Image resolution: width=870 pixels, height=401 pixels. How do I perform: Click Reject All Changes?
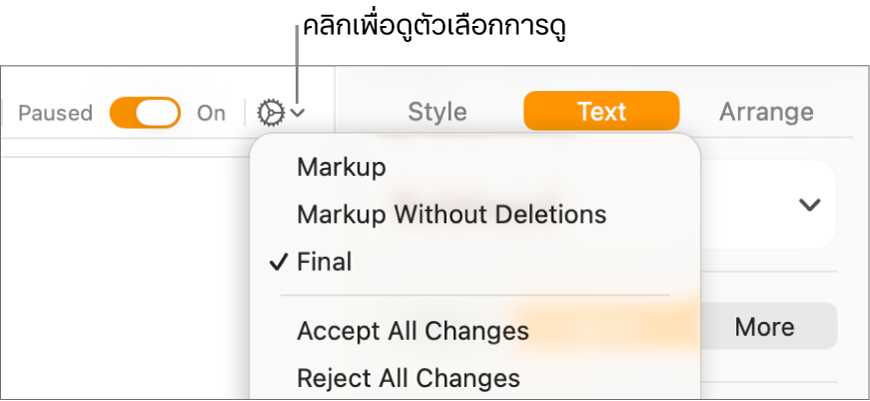[408, 378]
